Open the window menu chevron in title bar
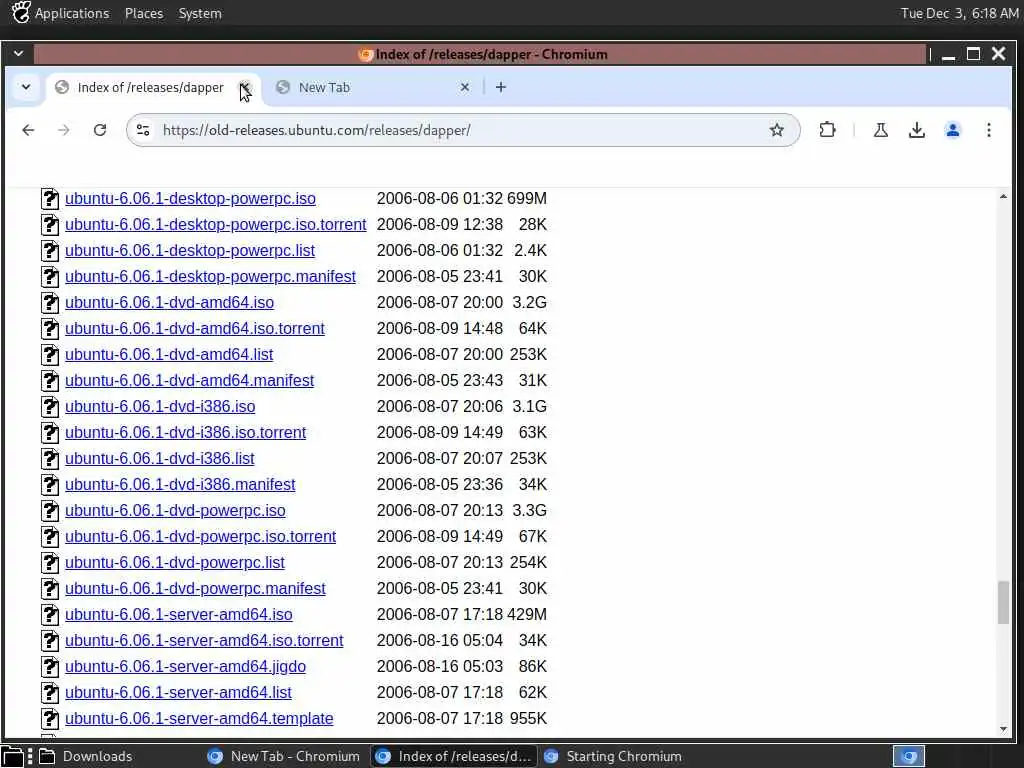The width and height of the screenshot is (1024, 768). [18, 54]
